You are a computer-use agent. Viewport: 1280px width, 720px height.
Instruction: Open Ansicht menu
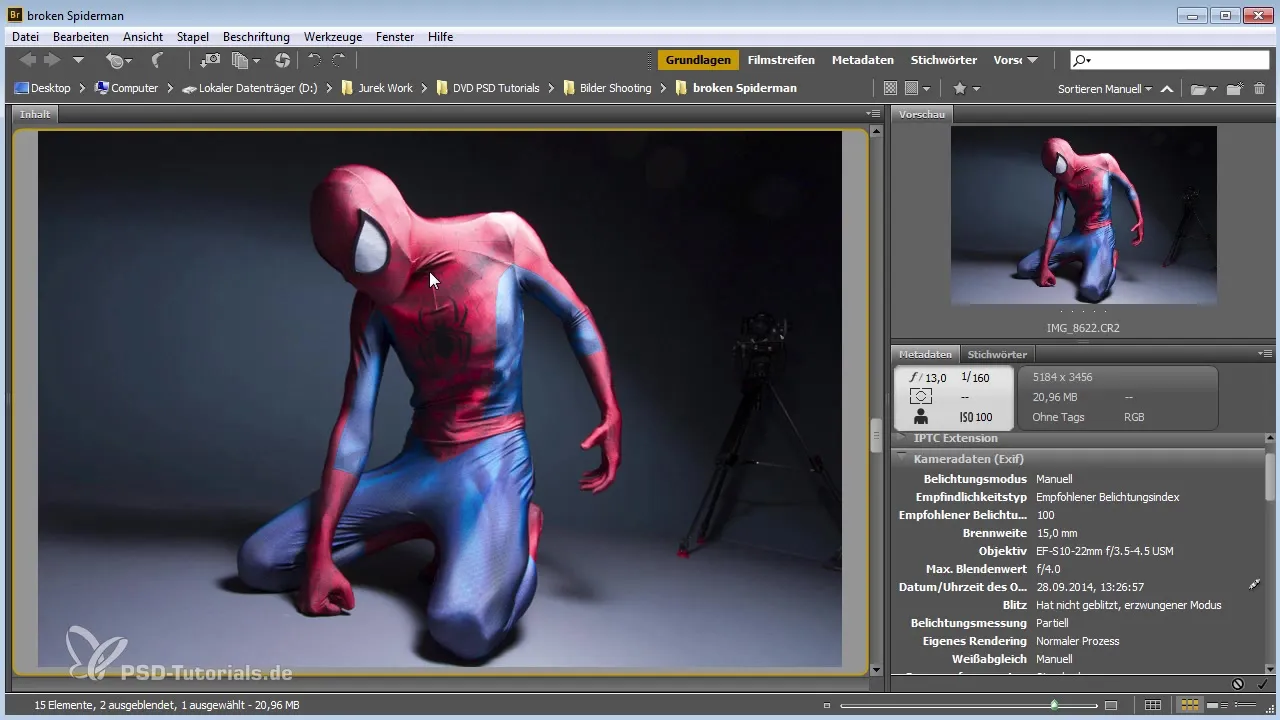143,37
